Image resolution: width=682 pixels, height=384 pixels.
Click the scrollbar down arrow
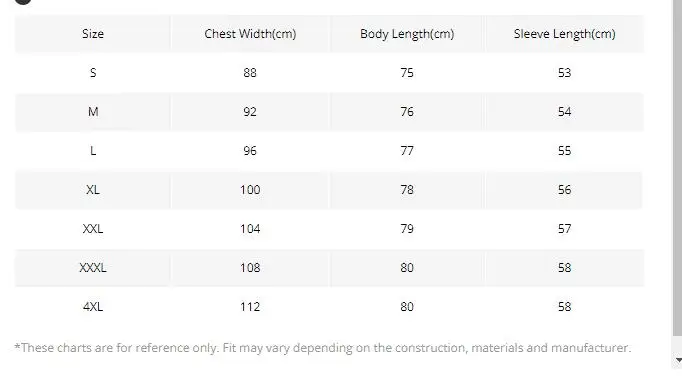pos(678,360)
